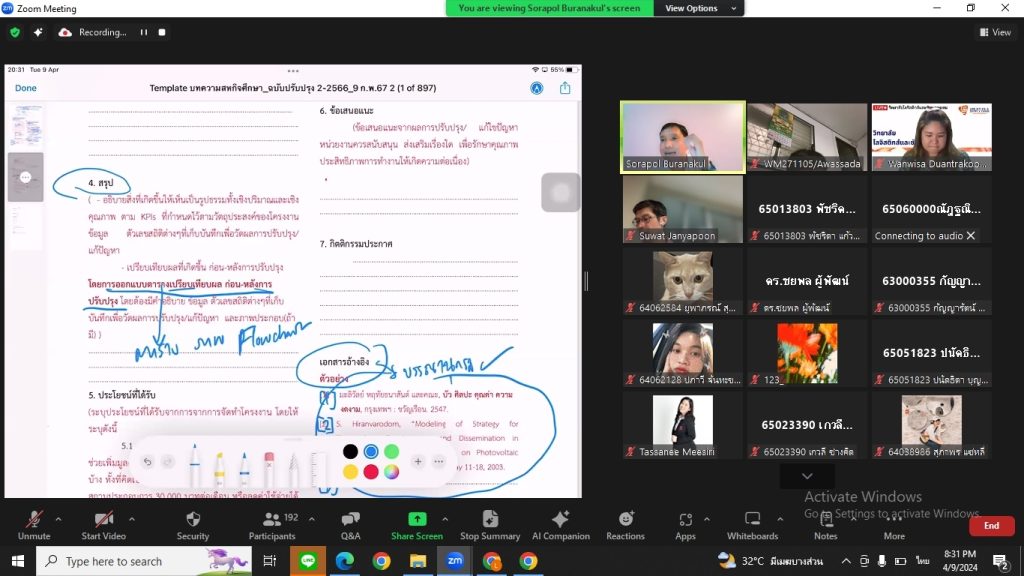Click the AI Companion sparkle icon near Recording
Viewport: 1024px width, 576px height.
click(x=38, y=32)
